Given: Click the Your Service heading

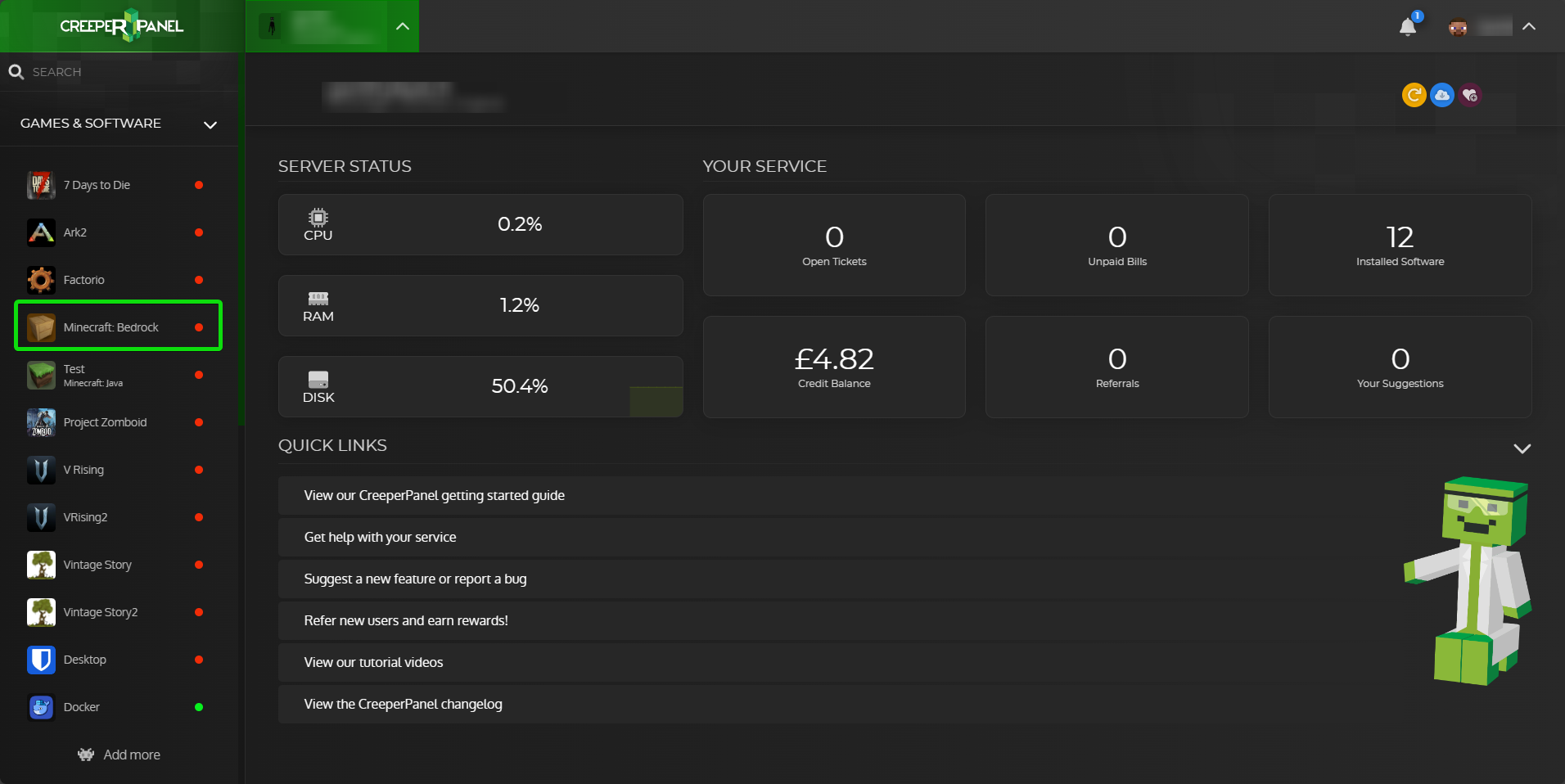Looking at the screenshot, I should click(x=764, y=166).
